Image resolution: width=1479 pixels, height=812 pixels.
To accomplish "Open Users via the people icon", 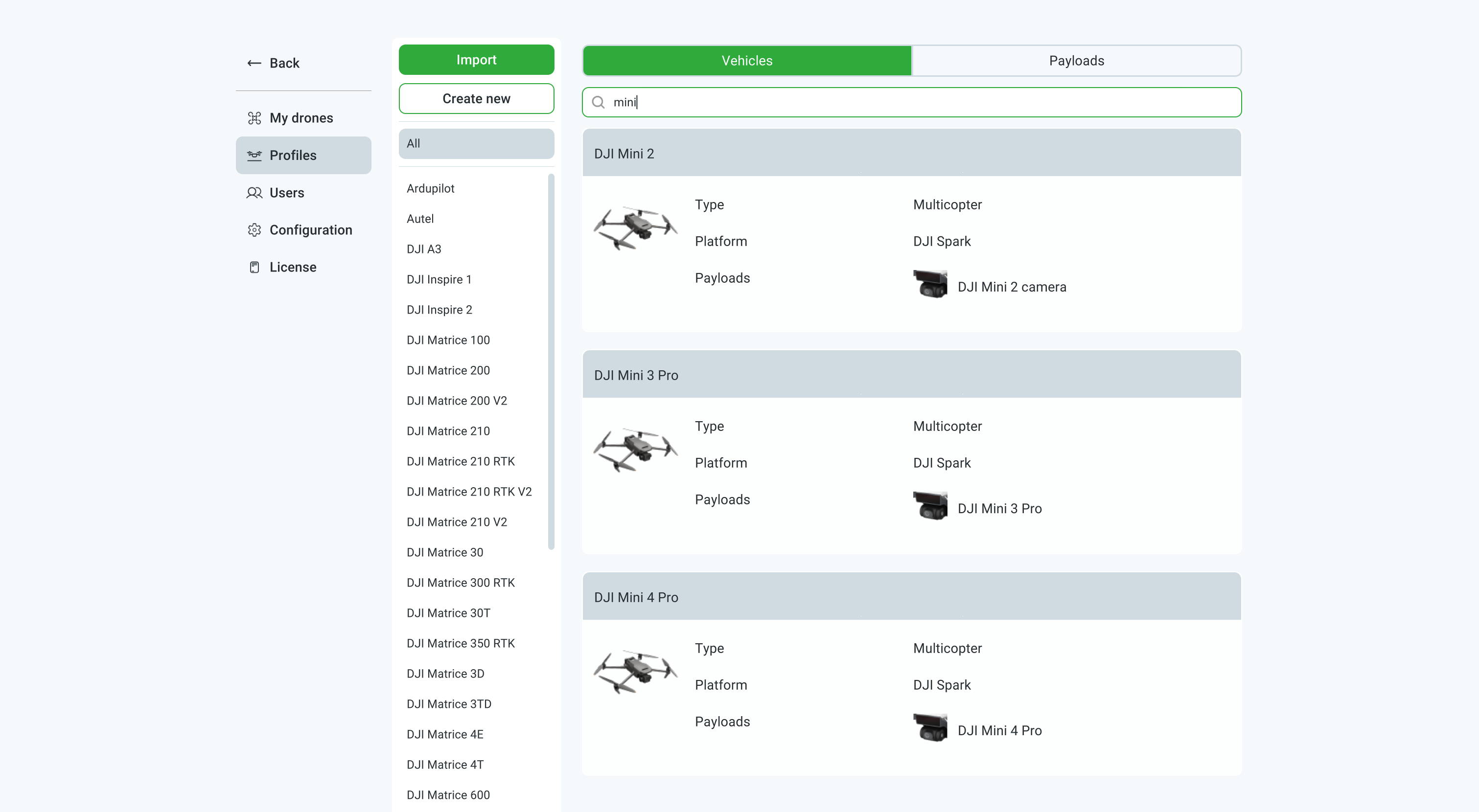I will coord(254,193).
